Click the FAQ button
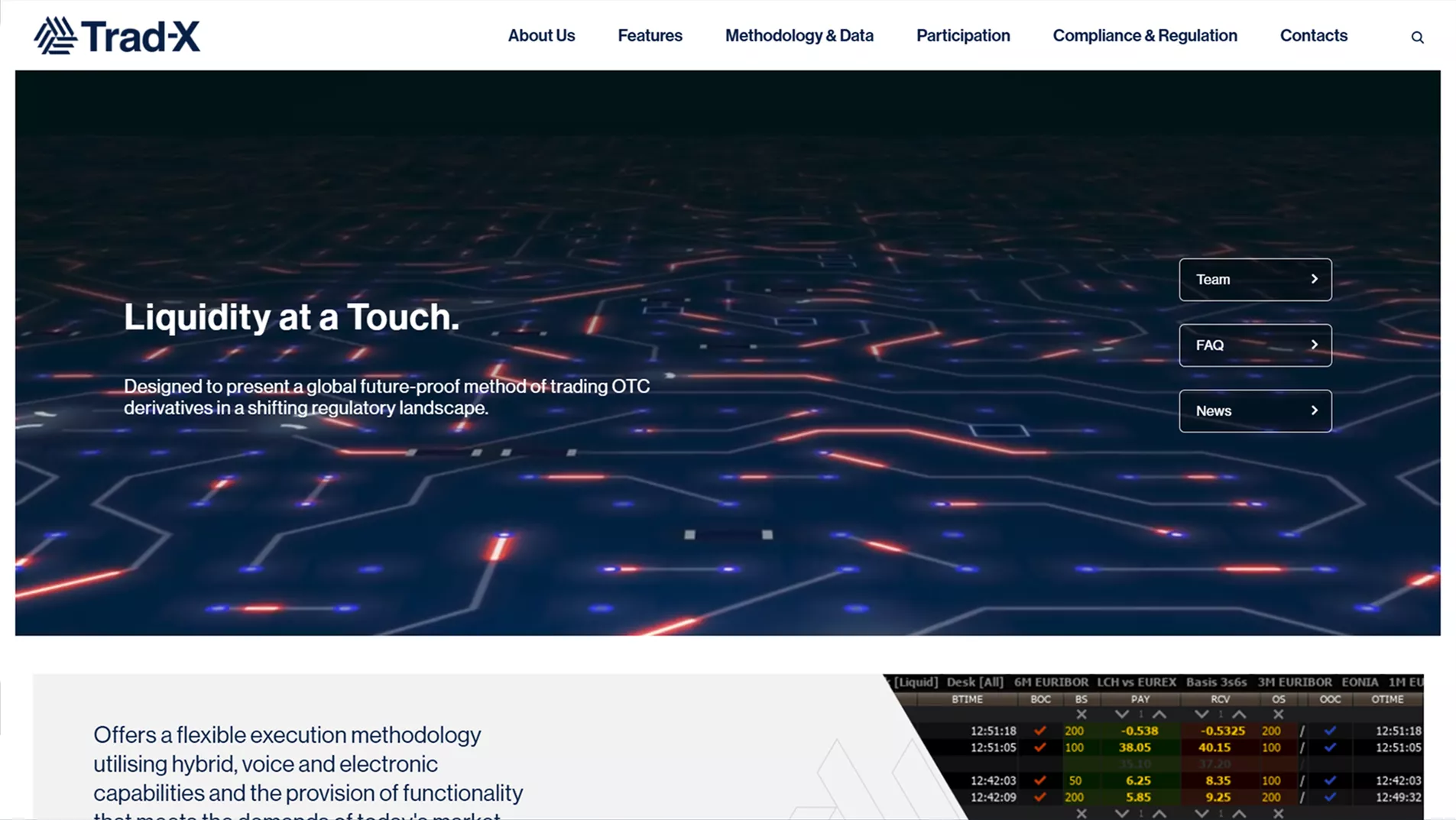Viewport: 1456px width, 820px height. (x=1255, y=345)
